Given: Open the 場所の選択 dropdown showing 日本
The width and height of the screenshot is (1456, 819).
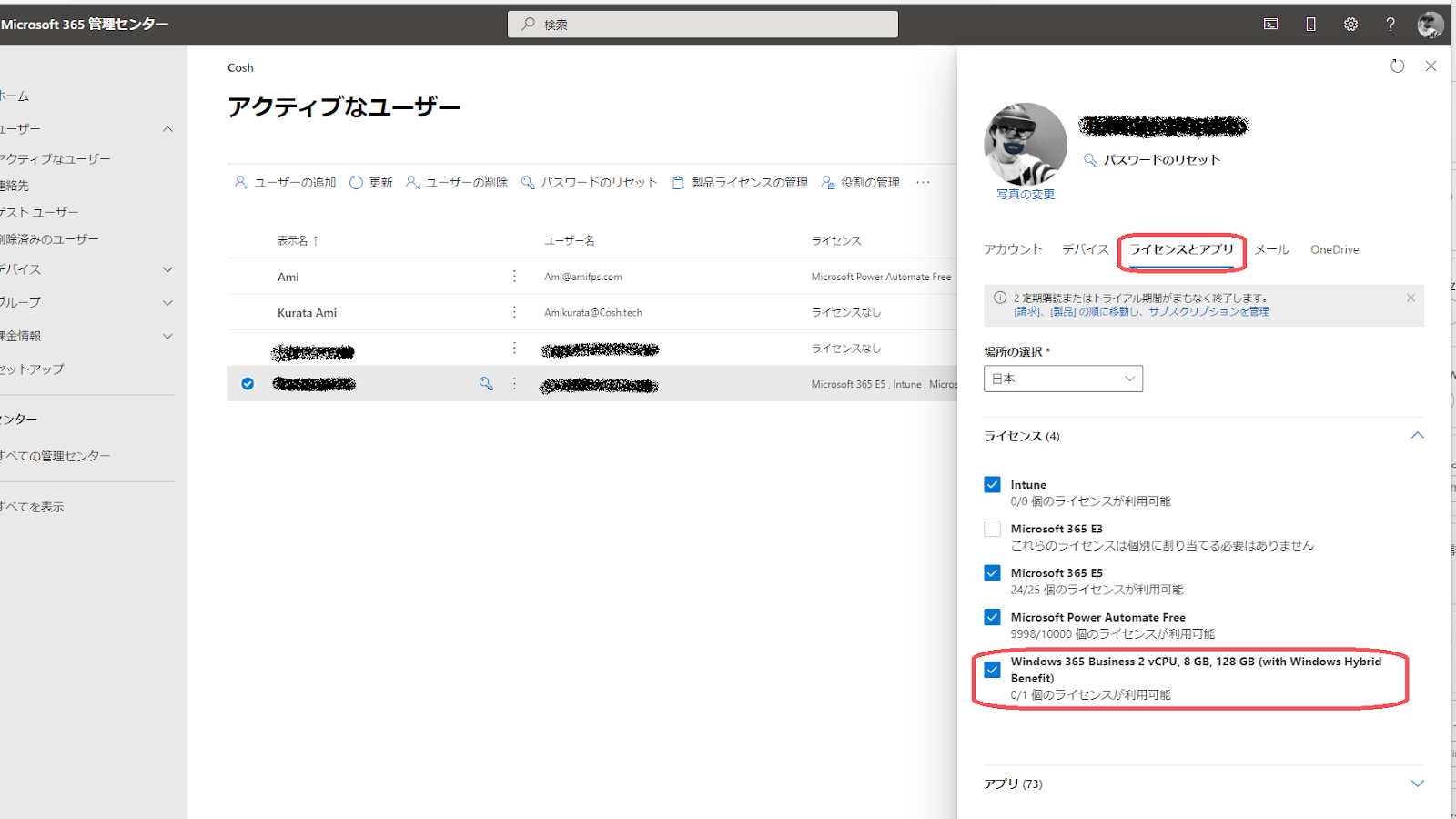Looking at the screenshot, I should 1063,379.
